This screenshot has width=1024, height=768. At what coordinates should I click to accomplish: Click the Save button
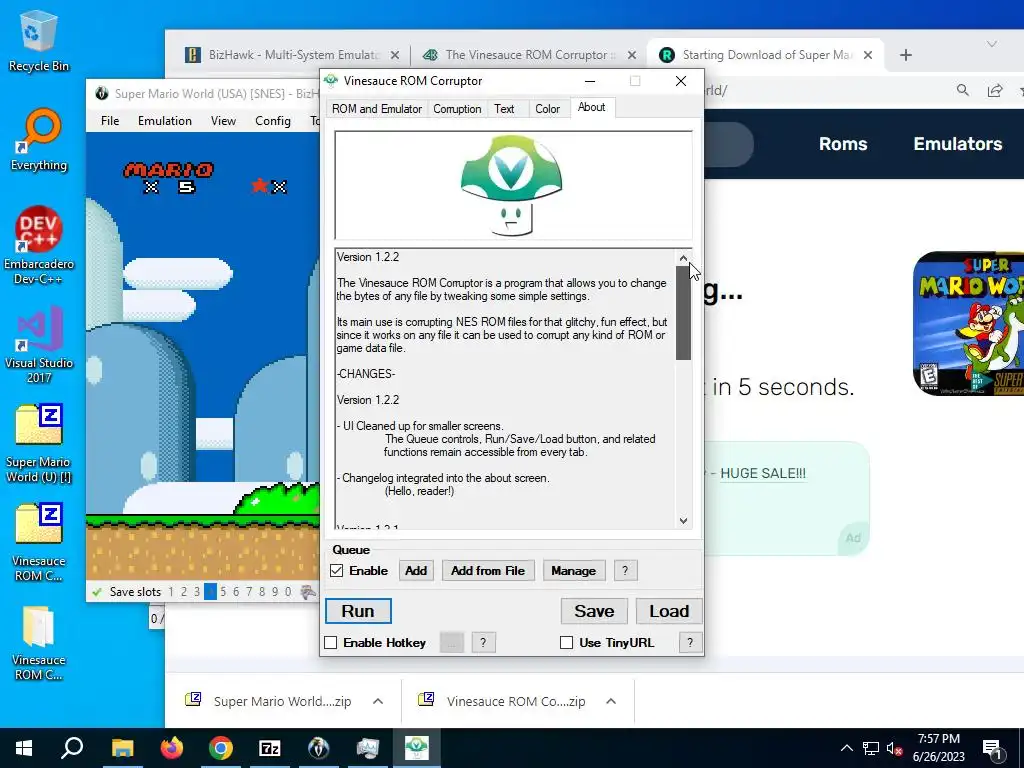click(x=594, y=611)
